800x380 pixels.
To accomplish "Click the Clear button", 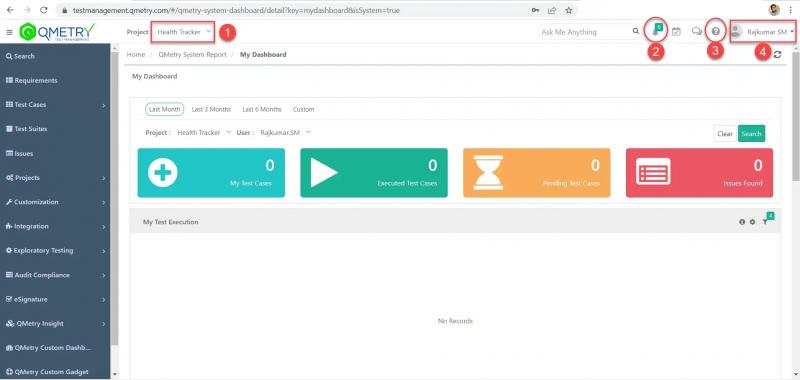I will [725, 134].
